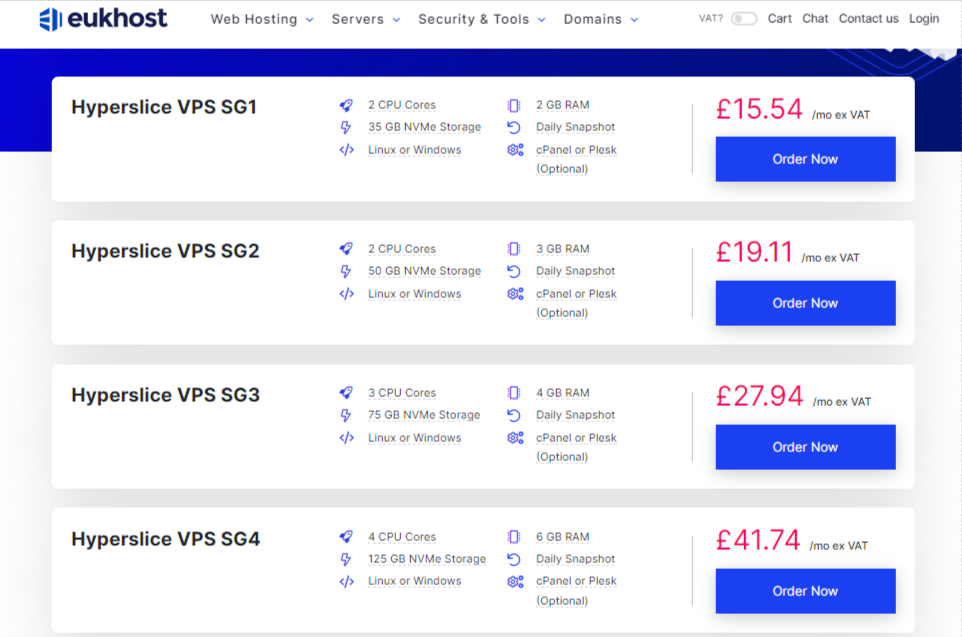Click the Login link
Viewport: 962px width, 637px height.
[924, 19]
